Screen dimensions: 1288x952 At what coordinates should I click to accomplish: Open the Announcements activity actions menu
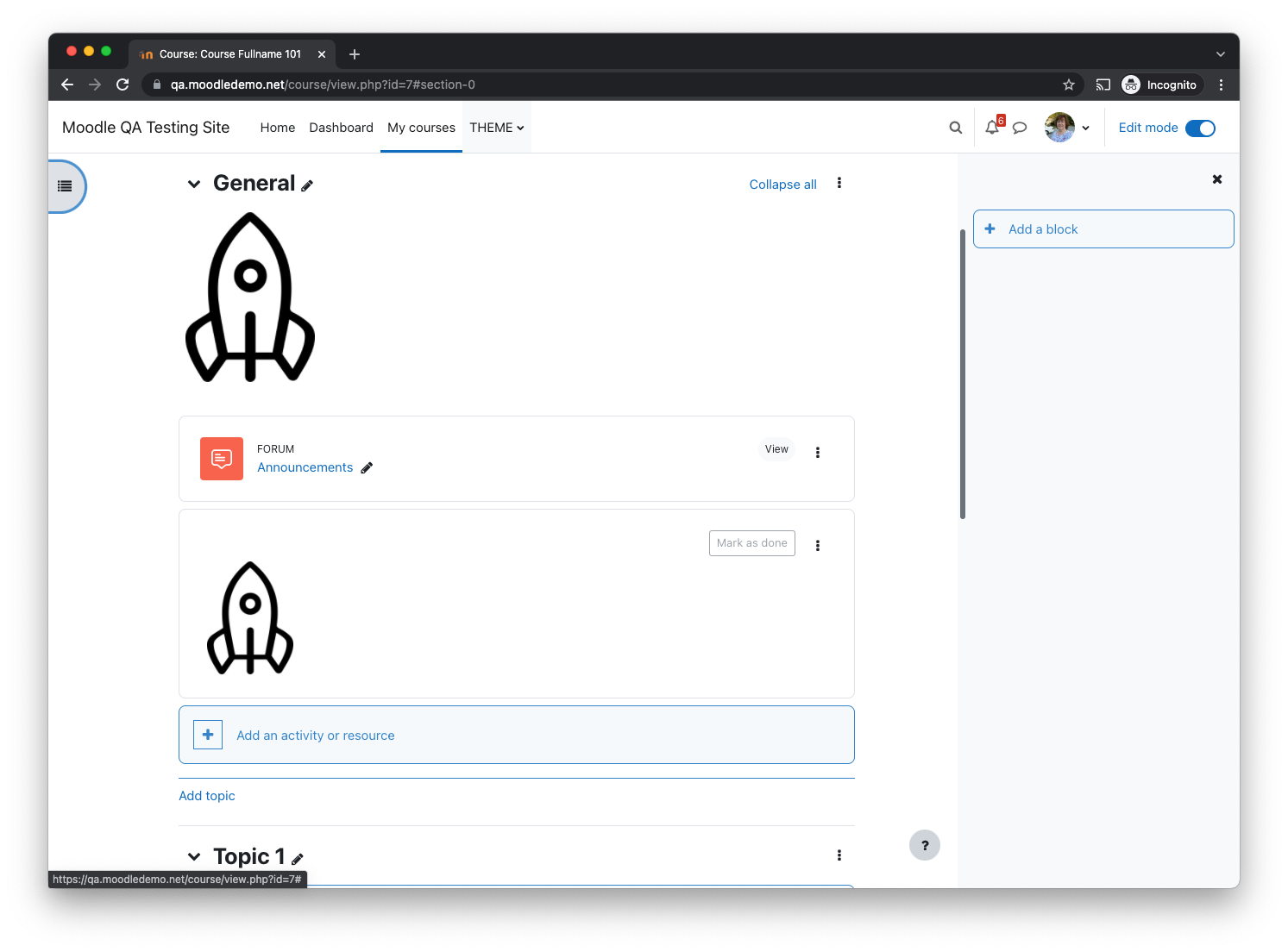coord(818,452)
